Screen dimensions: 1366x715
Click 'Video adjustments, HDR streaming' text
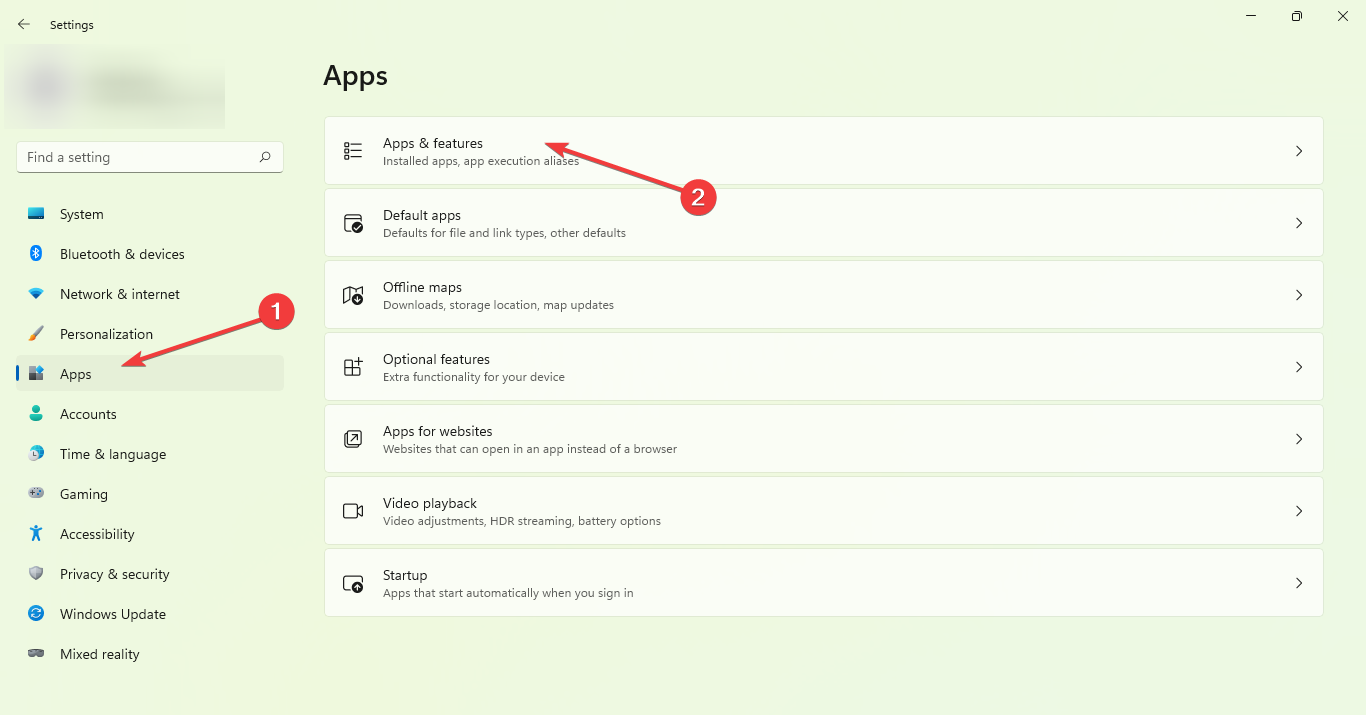(478, 521)
